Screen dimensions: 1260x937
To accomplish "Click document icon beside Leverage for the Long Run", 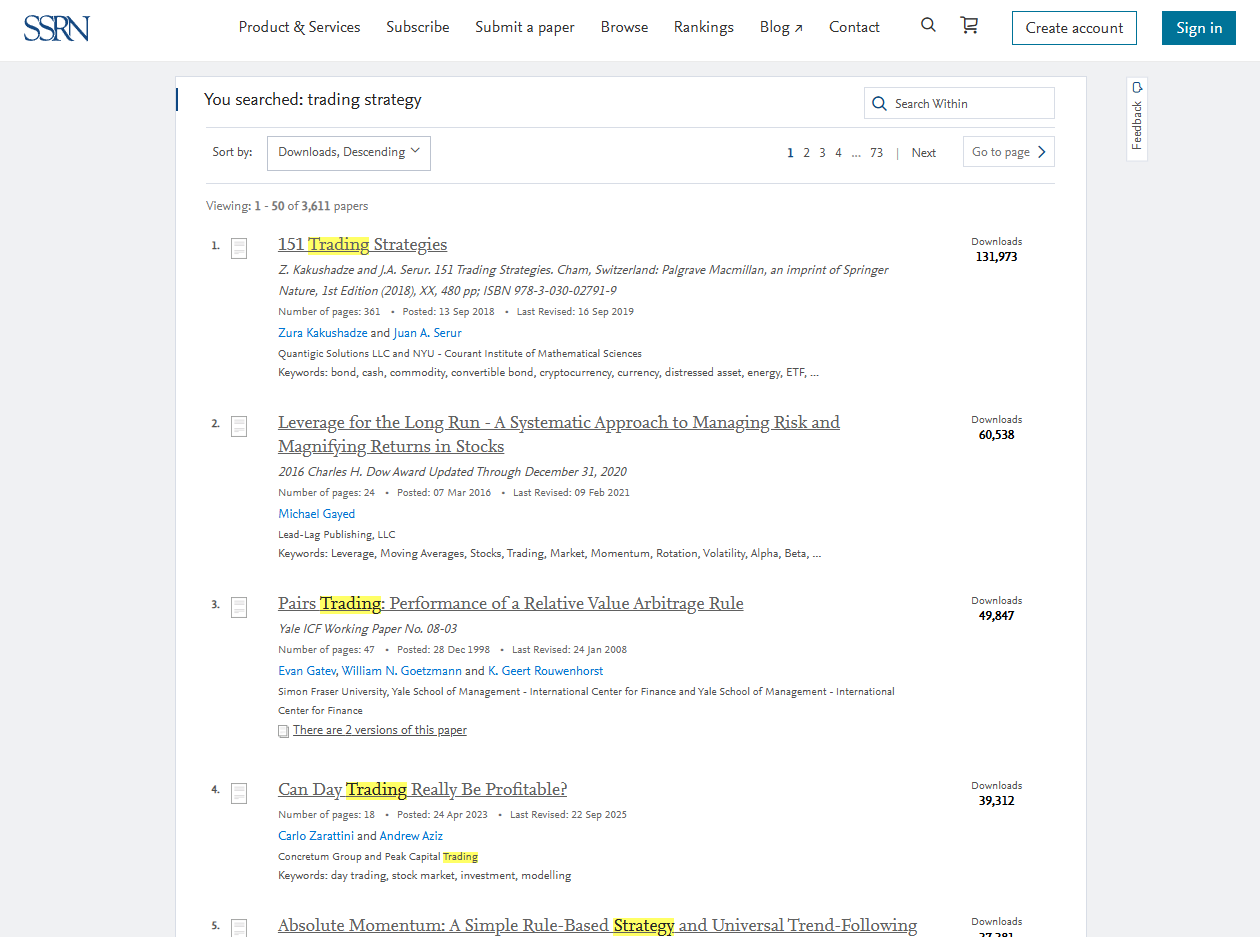I will click(x=239, y=426).
